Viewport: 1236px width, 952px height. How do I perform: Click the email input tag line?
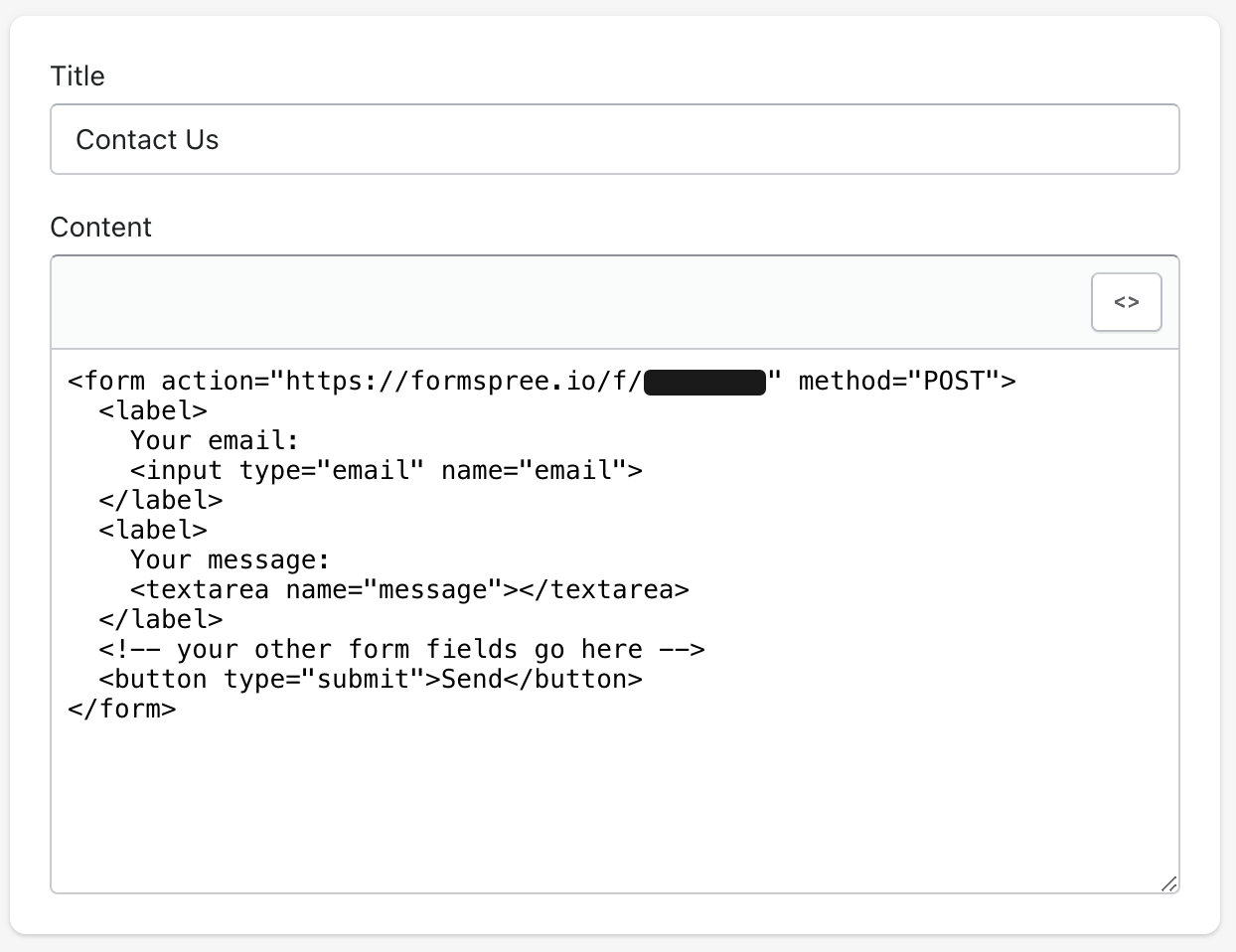[385, 470]
